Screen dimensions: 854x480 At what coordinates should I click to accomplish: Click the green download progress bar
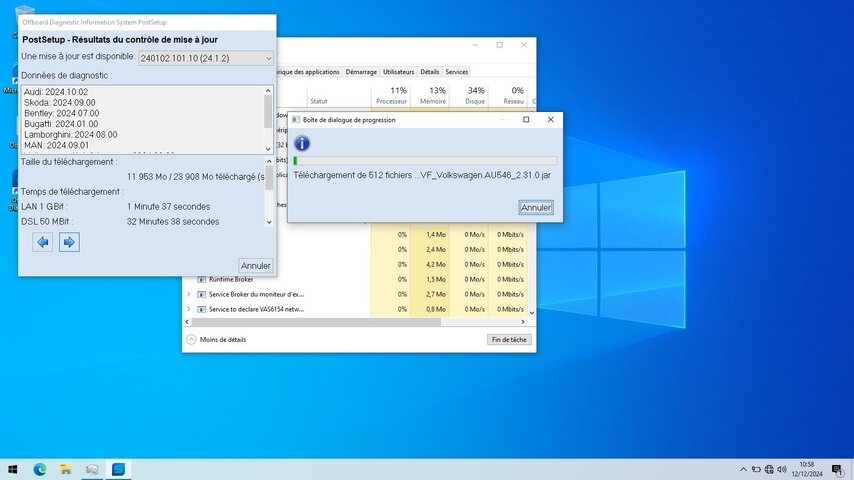pos(425,161)
